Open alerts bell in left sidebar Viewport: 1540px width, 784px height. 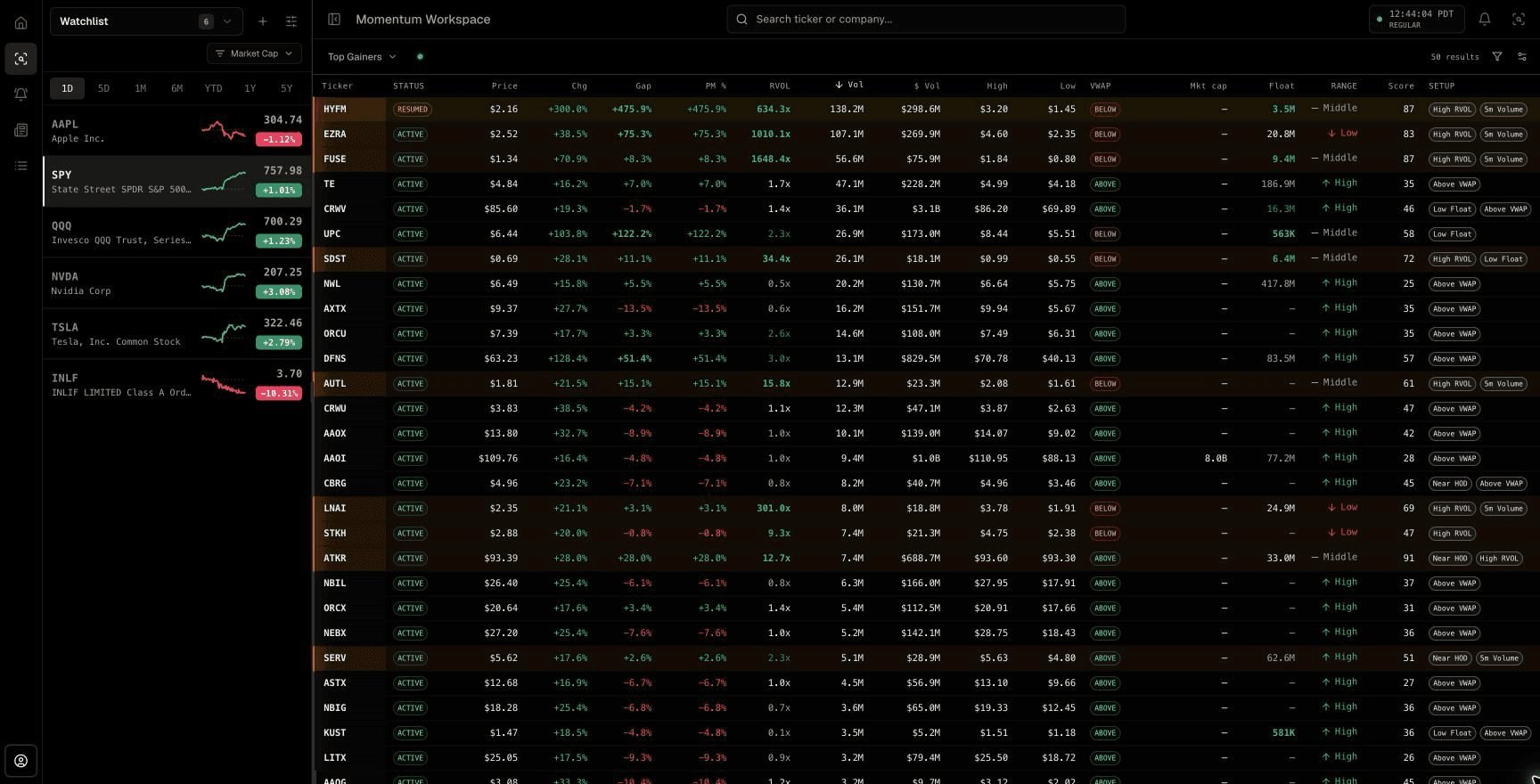20,94
